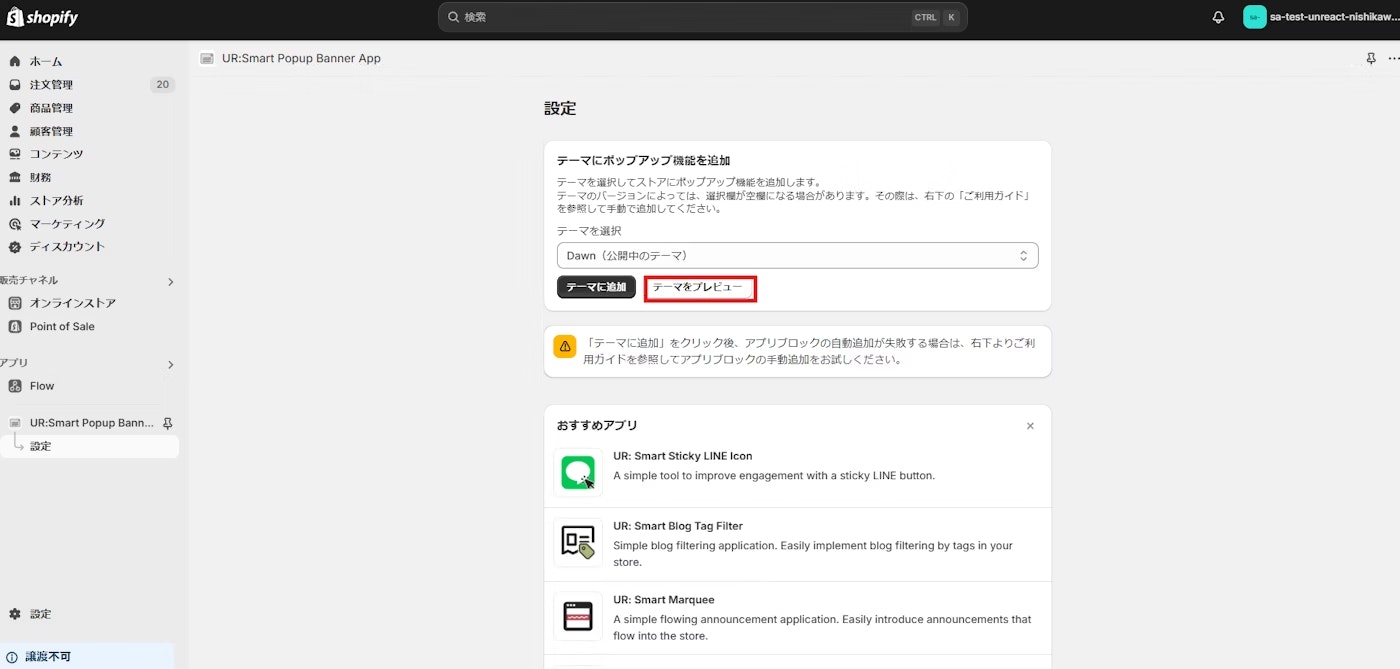This screenshot has width=1400, height=669.
Task: Dismiss the おすすめアプリ card
Action: pos(1030,426)
